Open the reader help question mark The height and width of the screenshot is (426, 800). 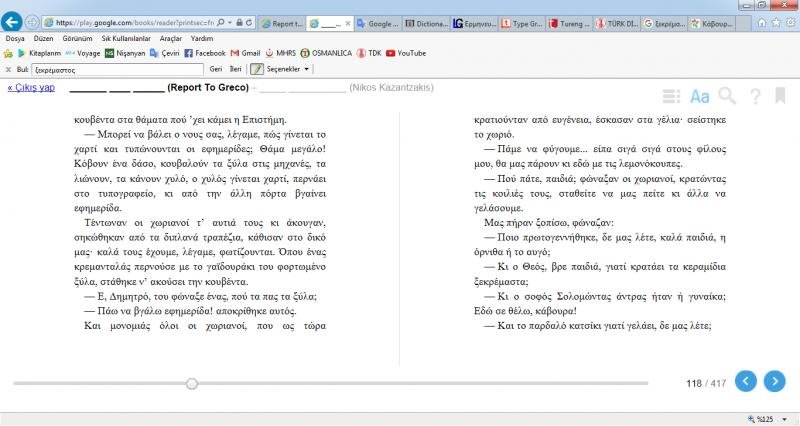[x=755, y=96]
